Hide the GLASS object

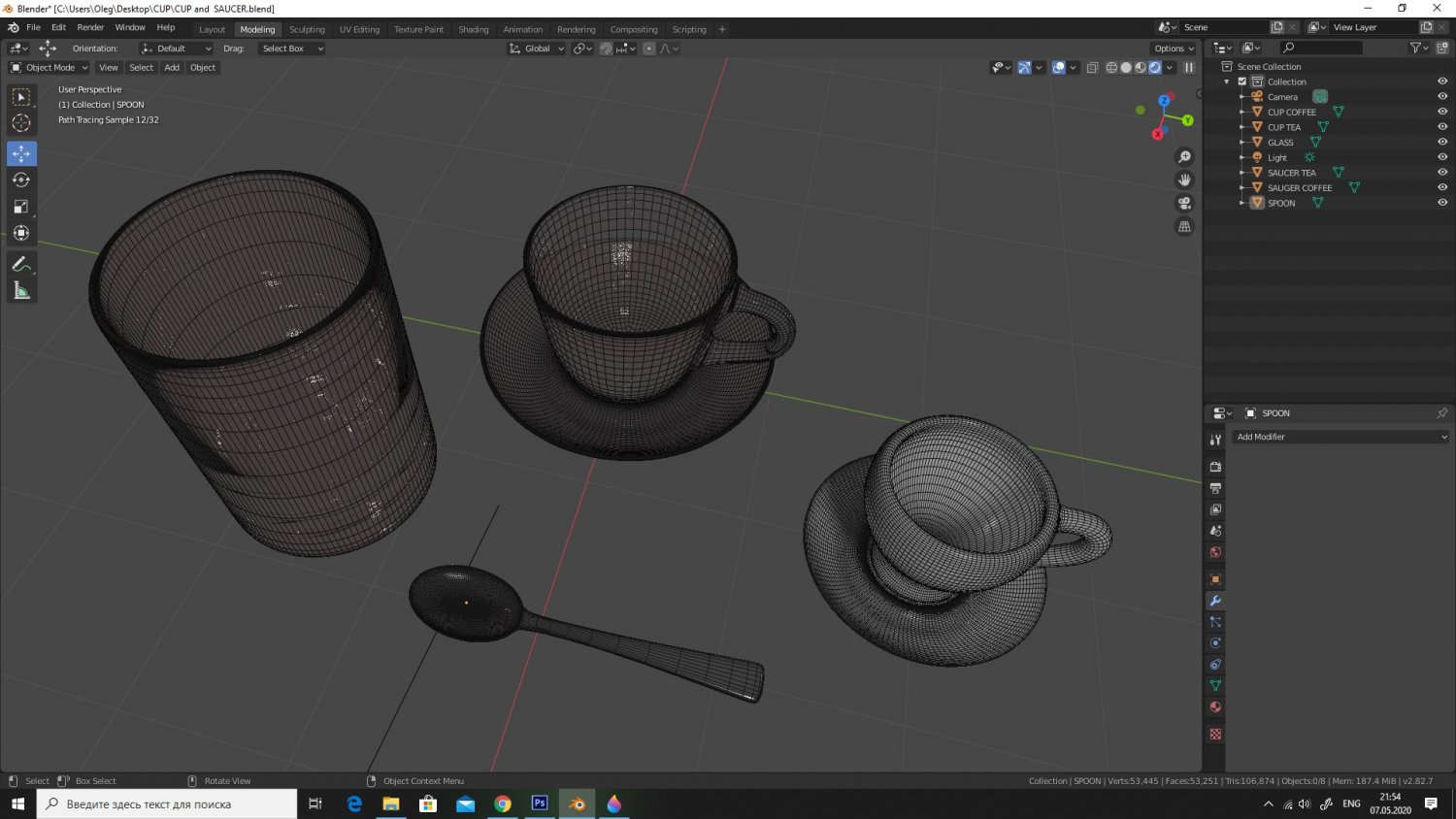tap(1442, 142)
